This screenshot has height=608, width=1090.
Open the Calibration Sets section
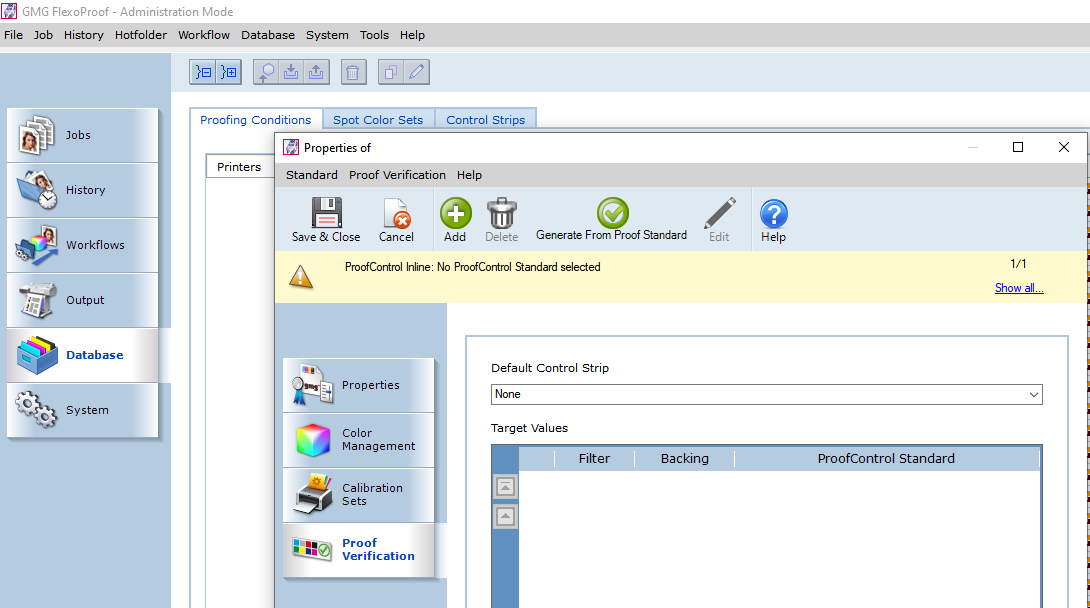pos(359,495)
